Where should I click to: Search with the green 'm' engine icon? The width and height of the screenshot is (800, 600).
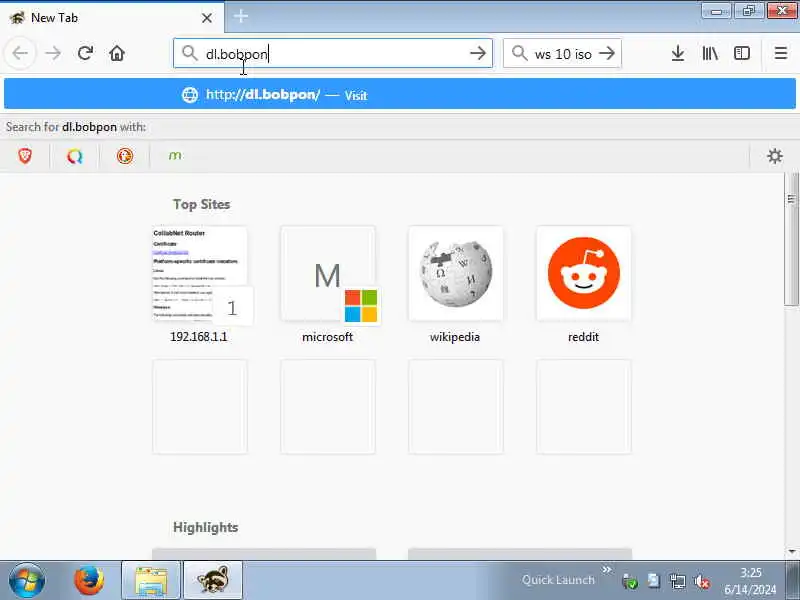click(x=174, y=156)
